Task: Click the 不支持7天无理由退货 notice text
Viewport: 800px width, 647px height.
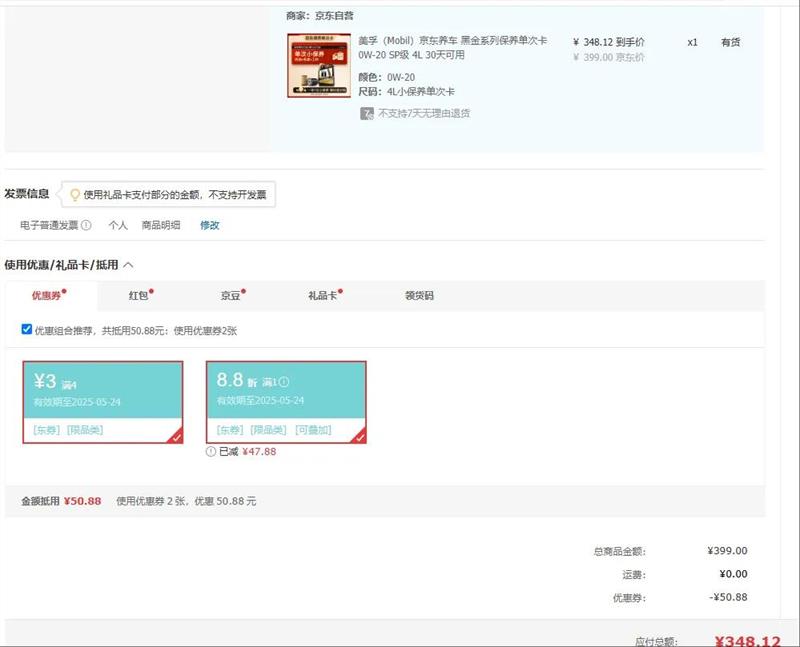Action: pos(424,113)
